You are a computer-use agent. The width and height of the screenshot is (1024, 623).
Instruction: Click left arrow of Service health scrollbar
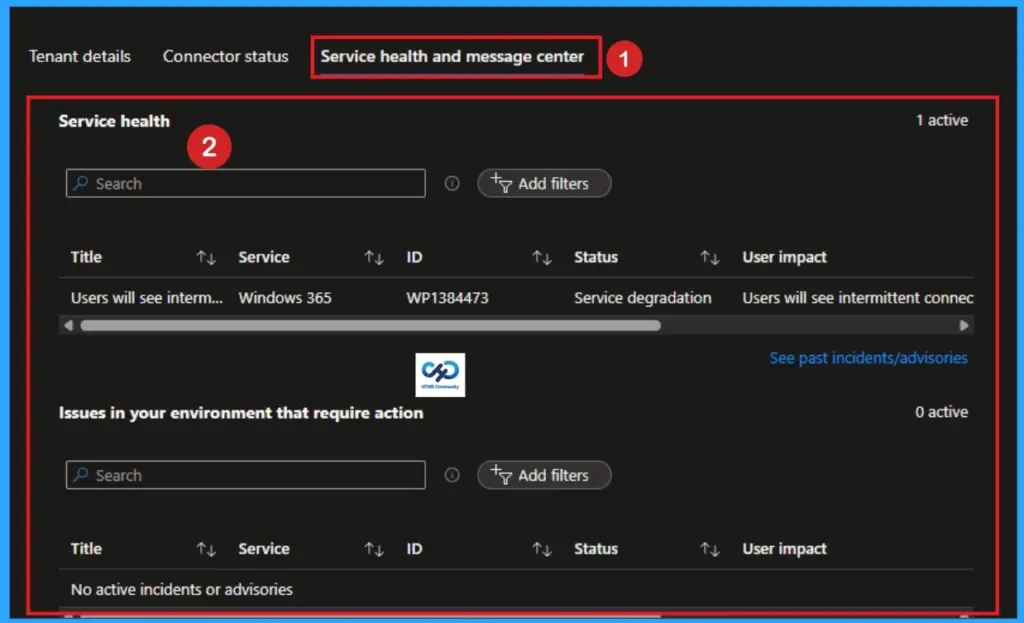[x=69, y=325]
